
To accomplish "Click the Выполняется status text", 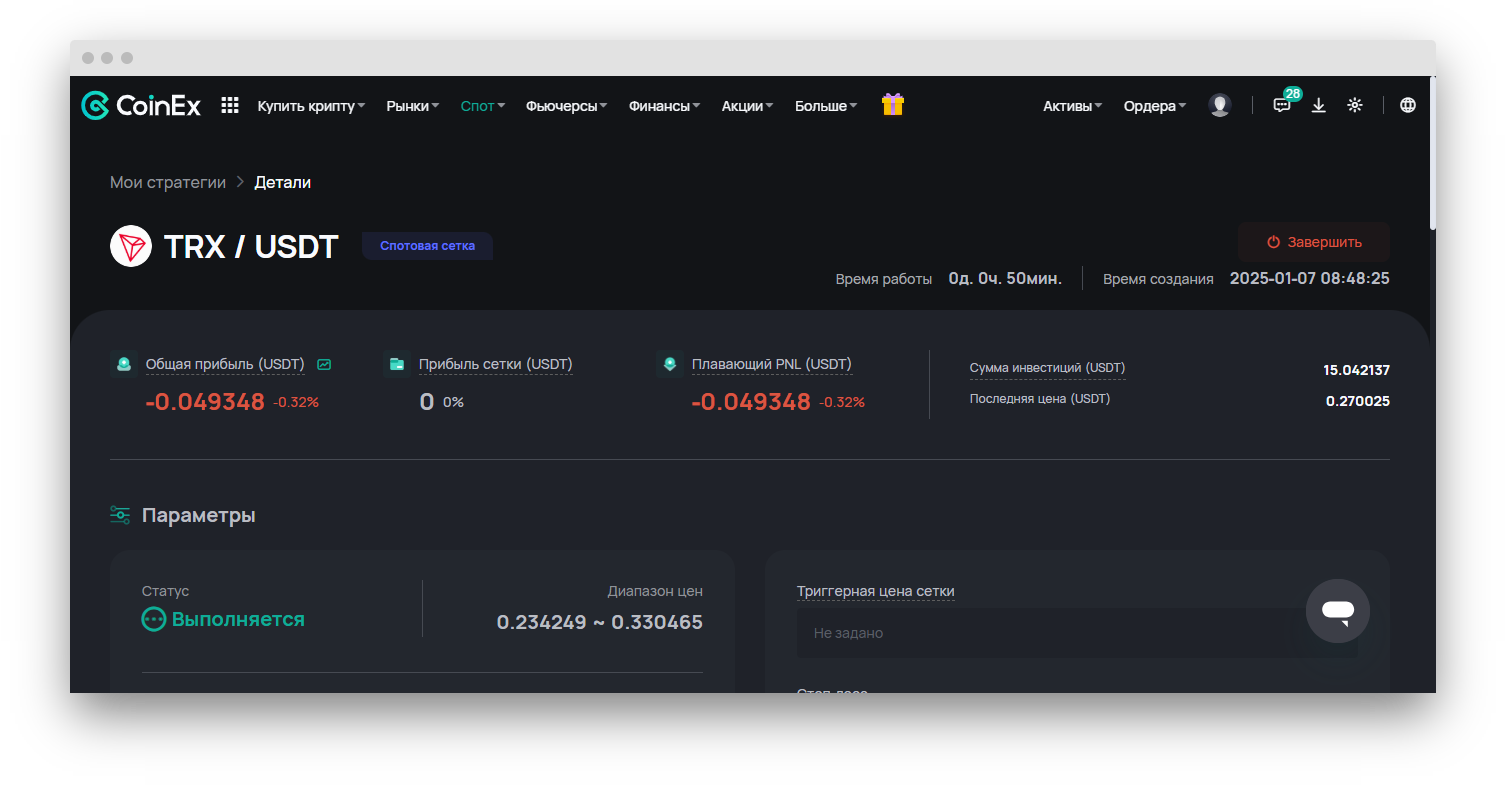I will coord(239,620).
